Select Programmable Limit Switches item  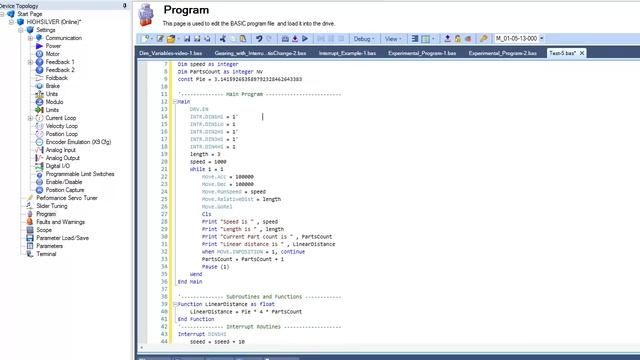coord(80,174)
